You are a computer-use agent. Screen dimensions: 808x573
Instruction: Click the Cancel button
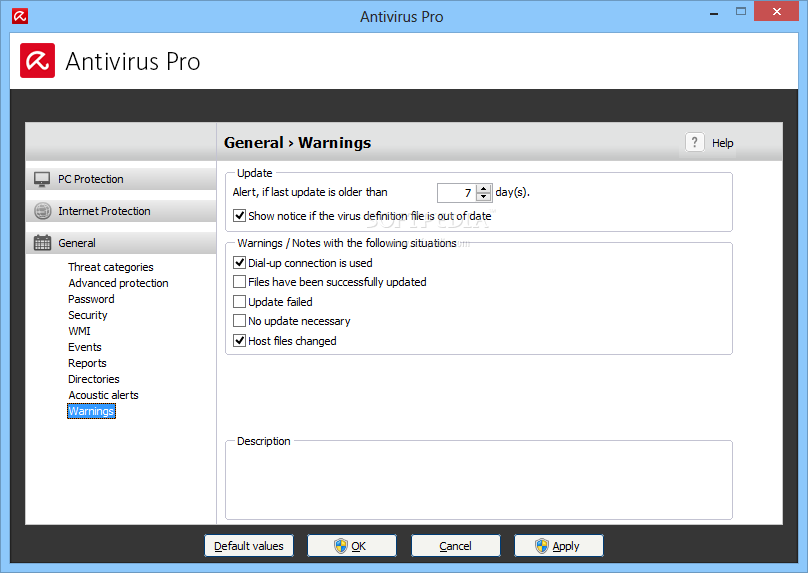pyautogui.click(x=456, y=546)
